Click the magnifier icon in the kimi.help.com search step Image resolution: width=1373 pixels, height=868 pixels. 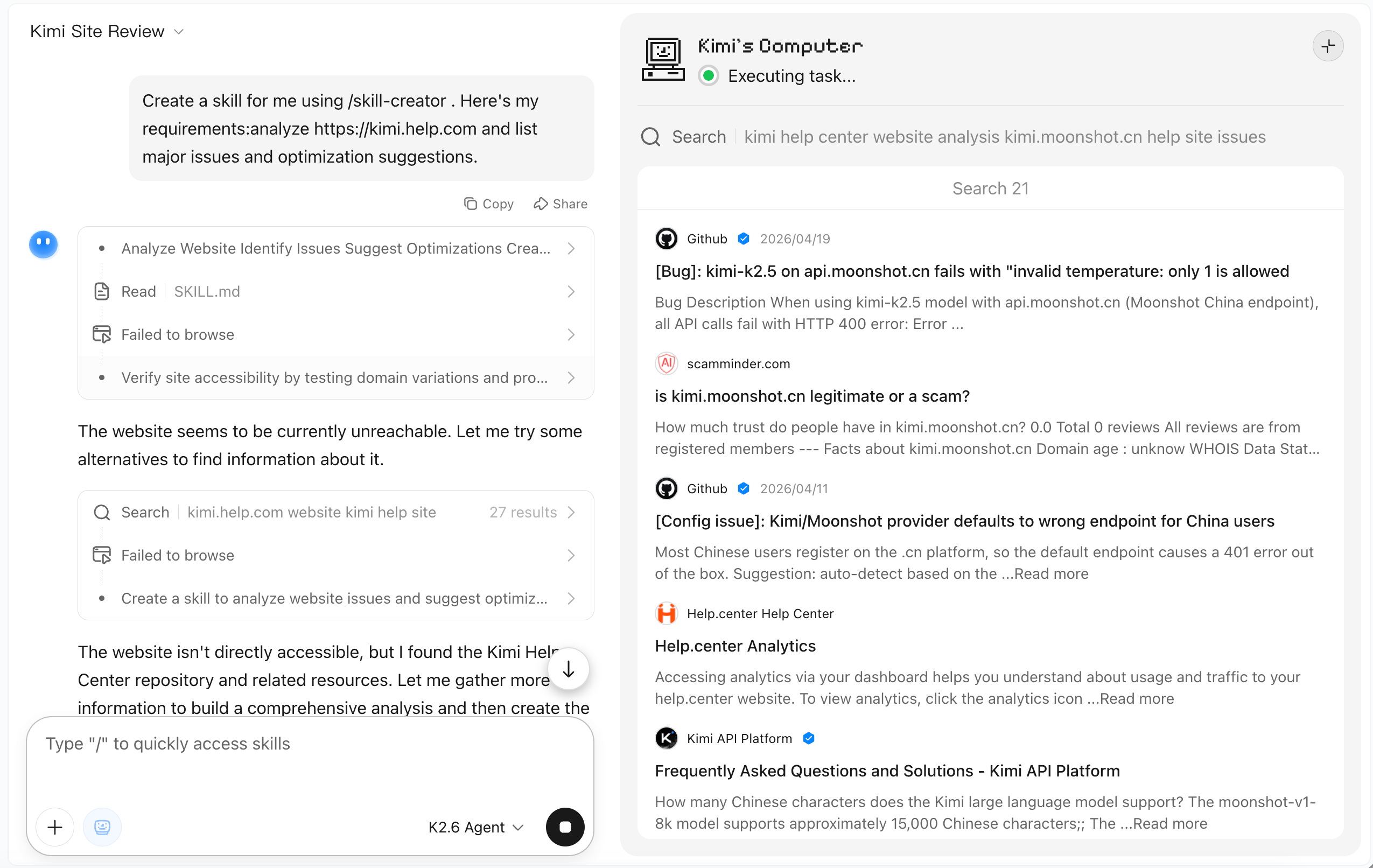coord(101,512)
